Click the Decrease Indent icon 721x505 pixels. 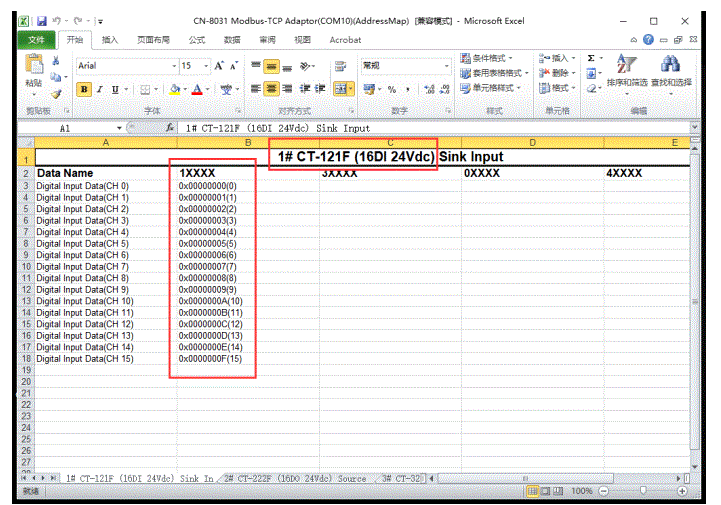(x=304, y=88)
